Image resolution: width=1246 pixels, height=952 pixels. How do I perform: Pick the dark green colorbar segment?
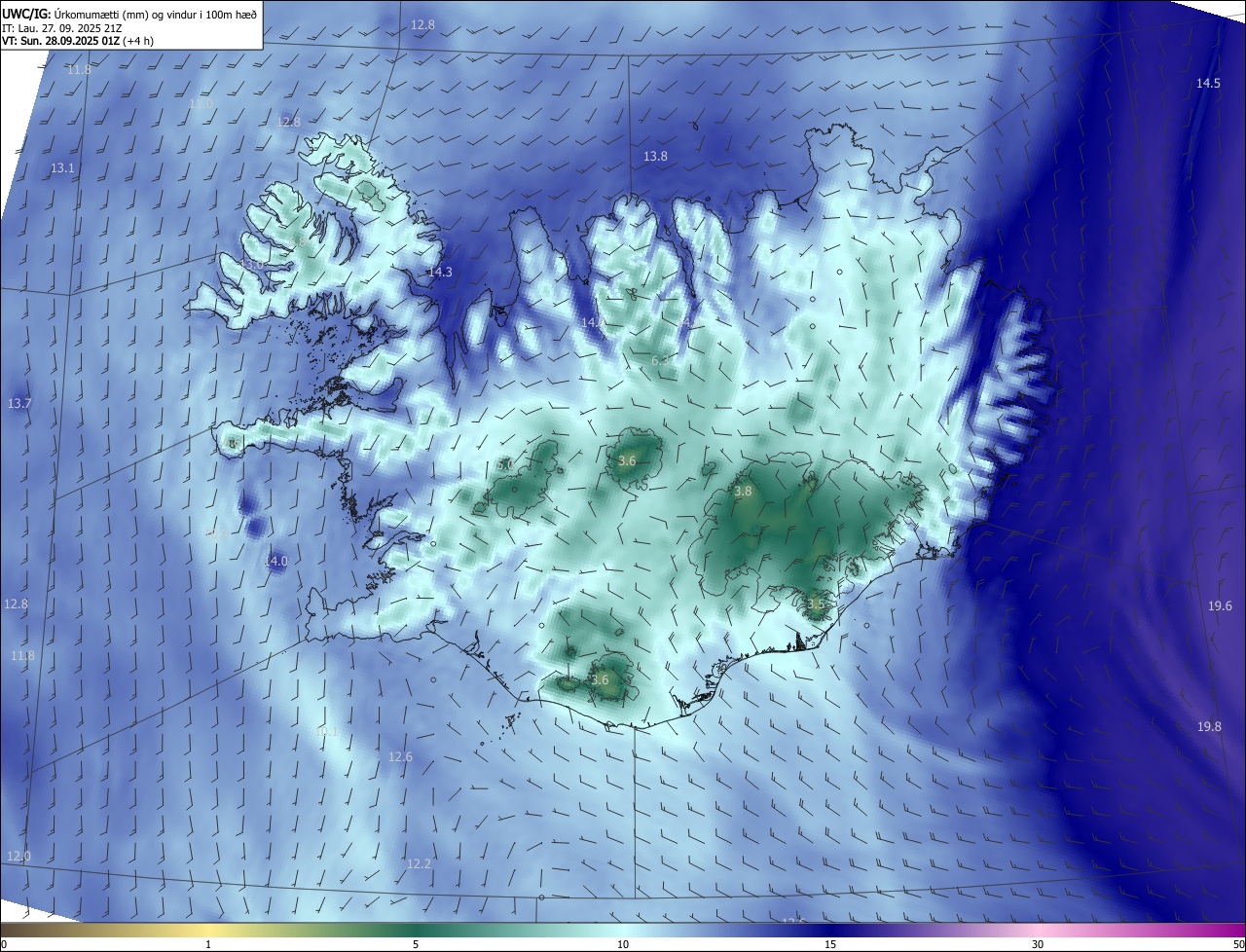point(416,930)
